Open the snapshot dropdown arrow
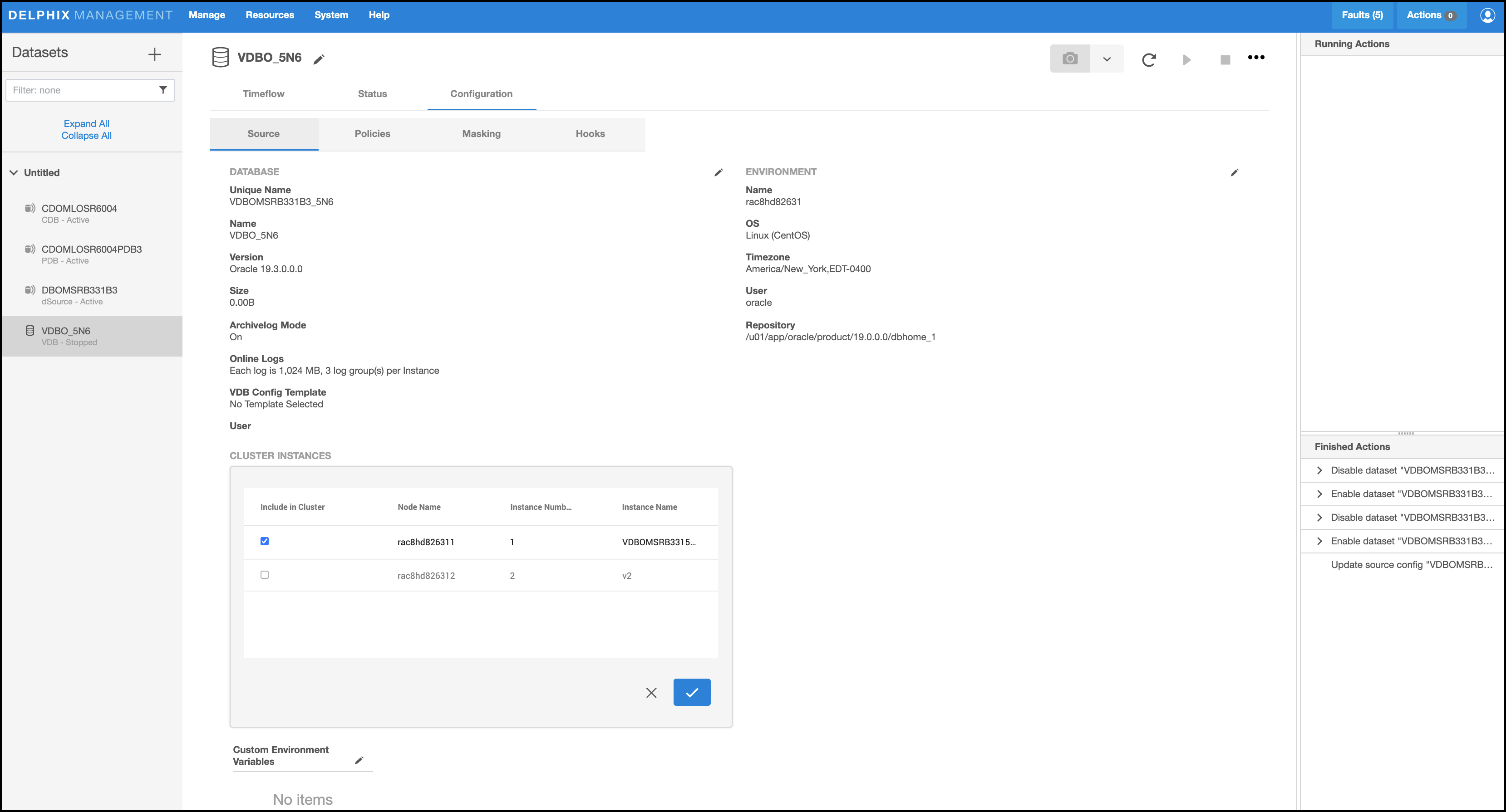Viewport: 1506px width, 812px height. [1106, 59]
